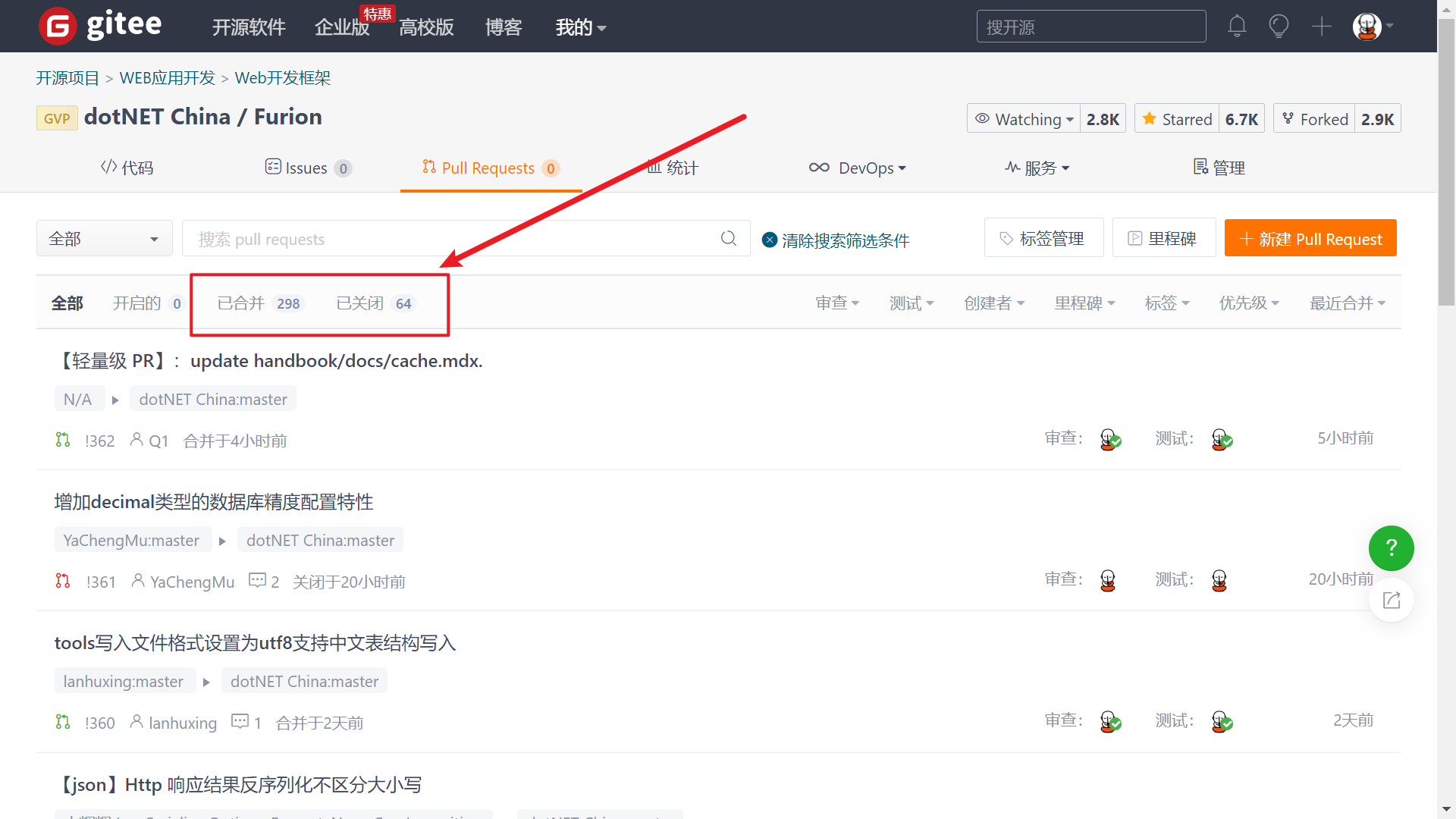Click tester avatar on PR !361
Screen dimensions: 1456x819
coord(1219,581)
